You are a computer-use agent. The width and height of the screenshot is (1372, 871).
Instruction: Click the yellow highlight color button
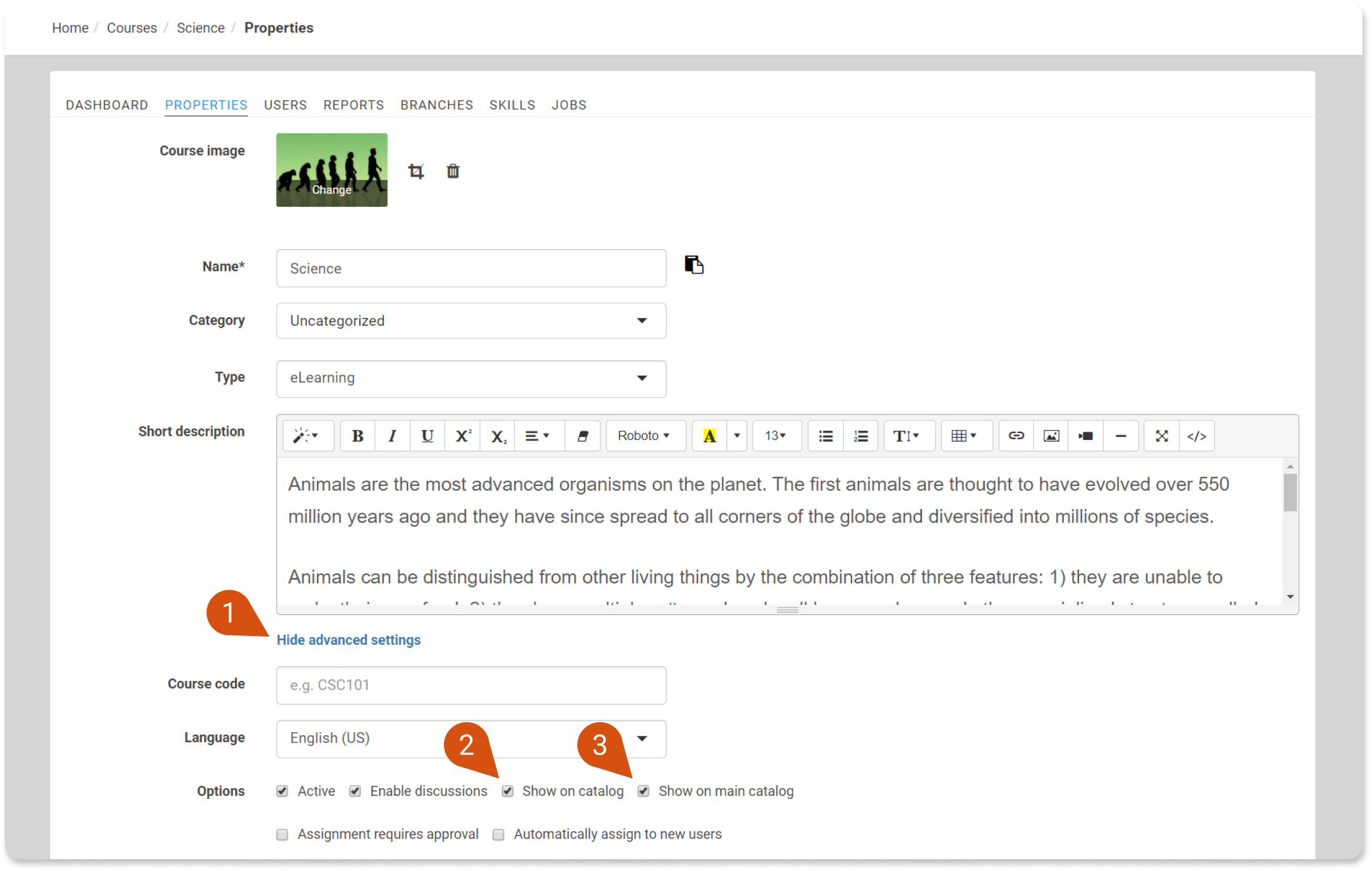pyautogui.click(x=710, y=436)
